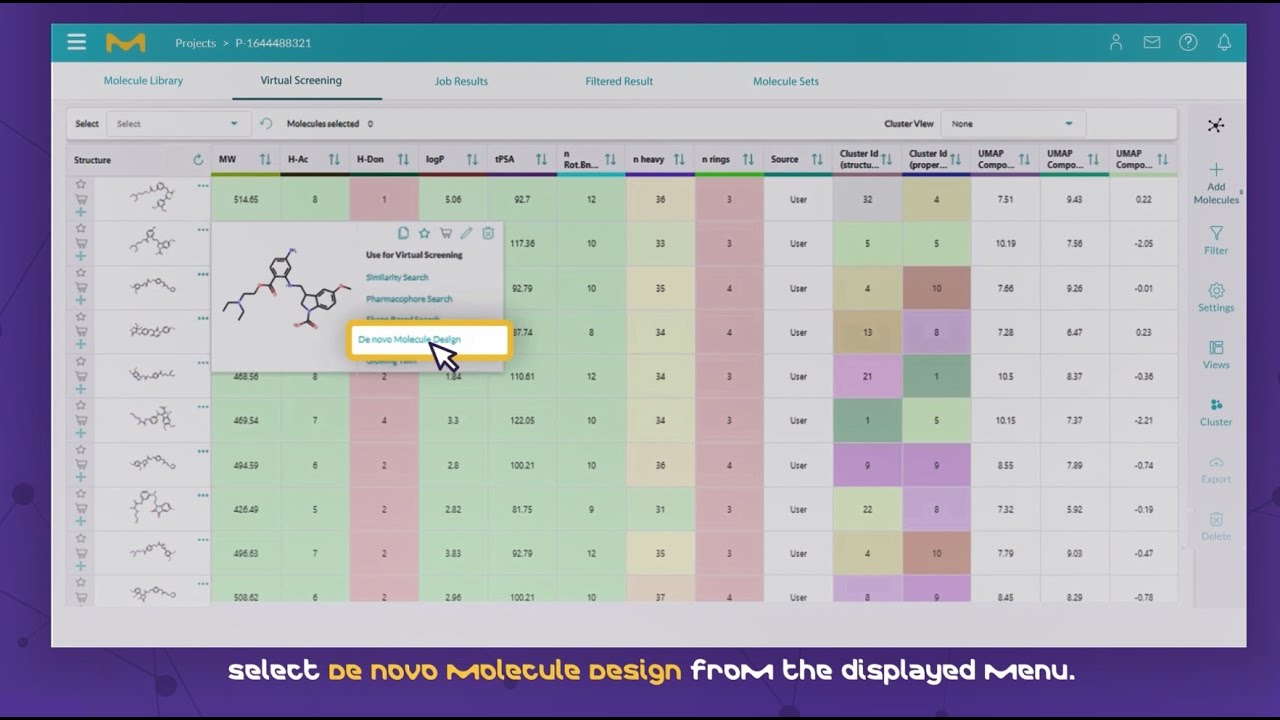Open the notifications bell

1224,42
